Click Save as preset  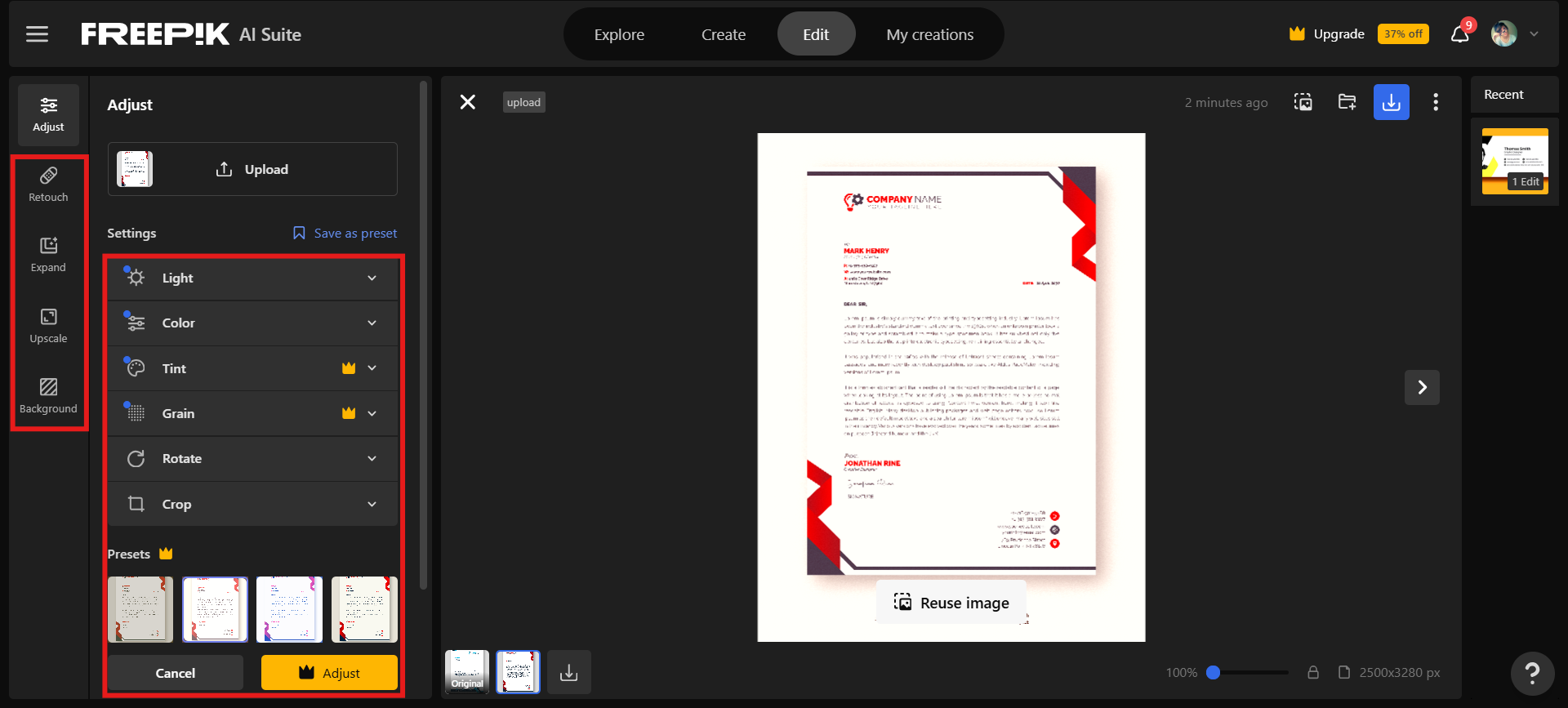point(345,234)
